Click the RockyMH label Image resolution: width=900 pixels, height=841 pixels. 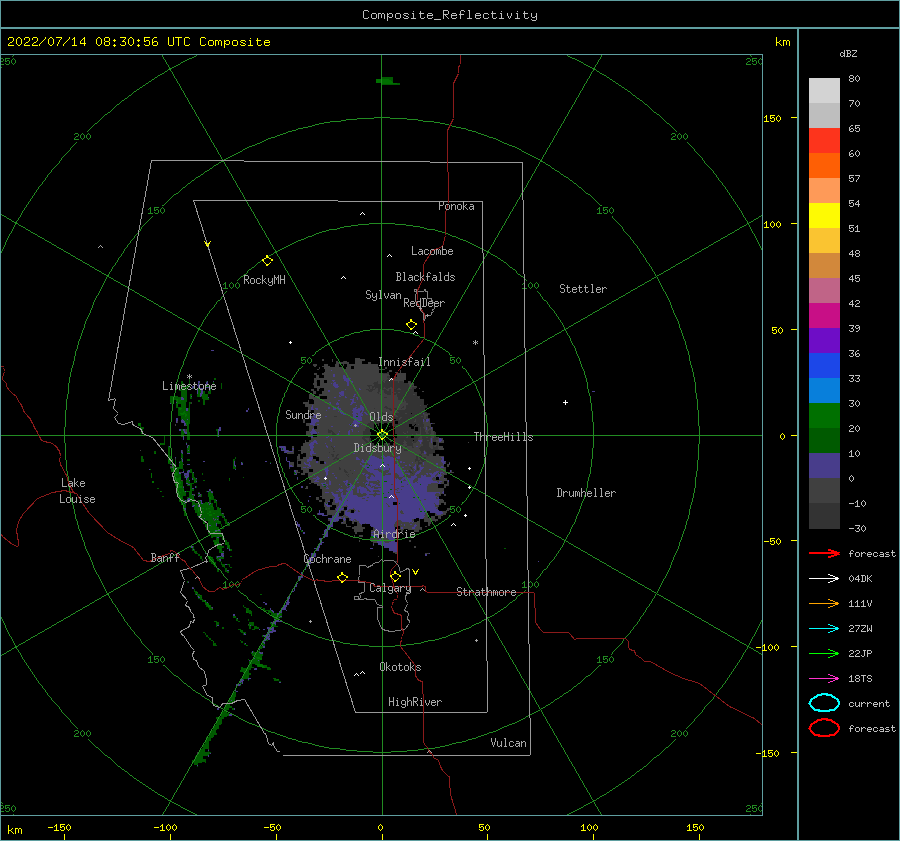(264, 280)
